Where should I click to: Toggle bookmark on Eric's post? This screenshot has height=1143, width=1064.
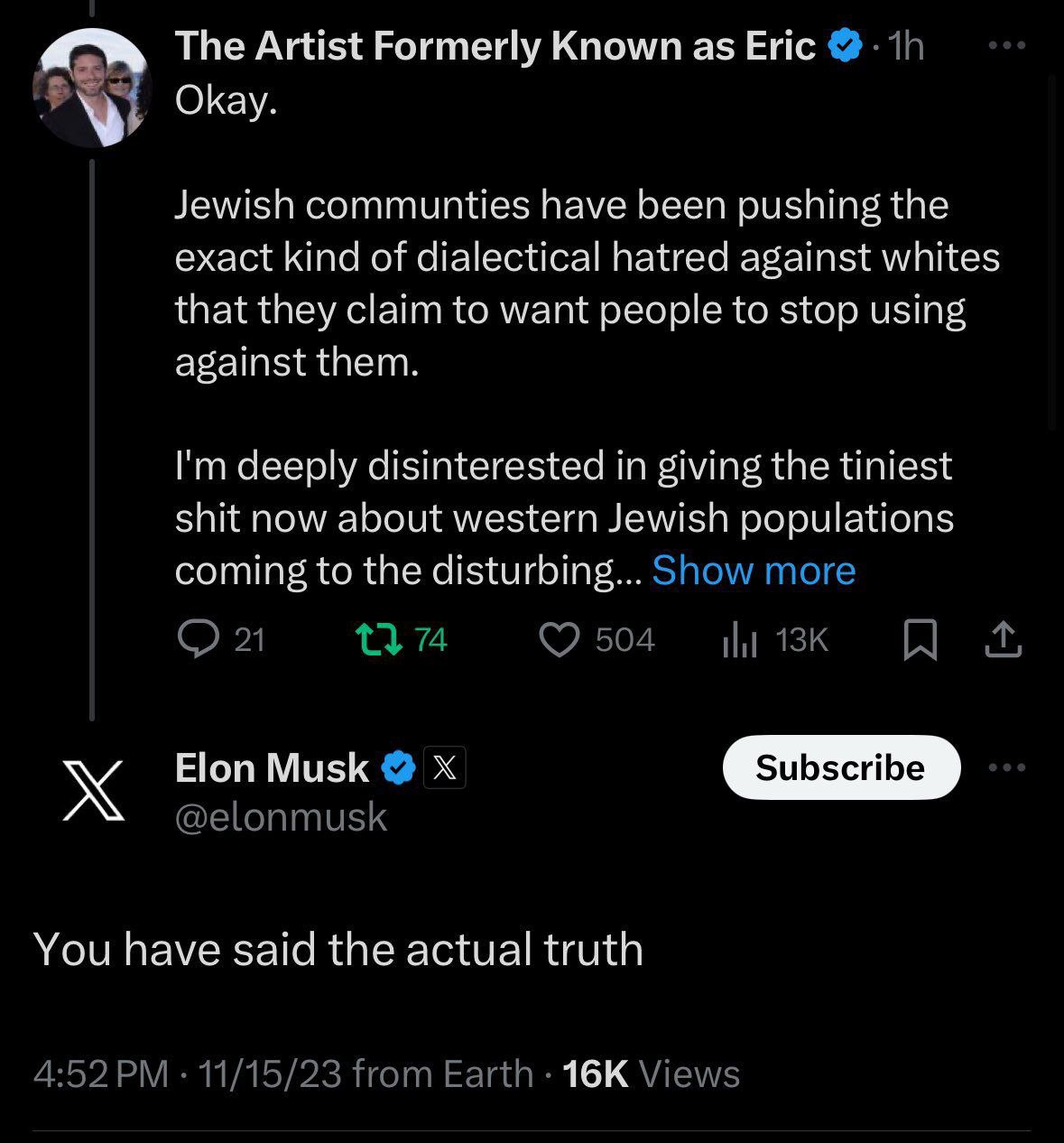pyautogui.click(x=921, y=641)
